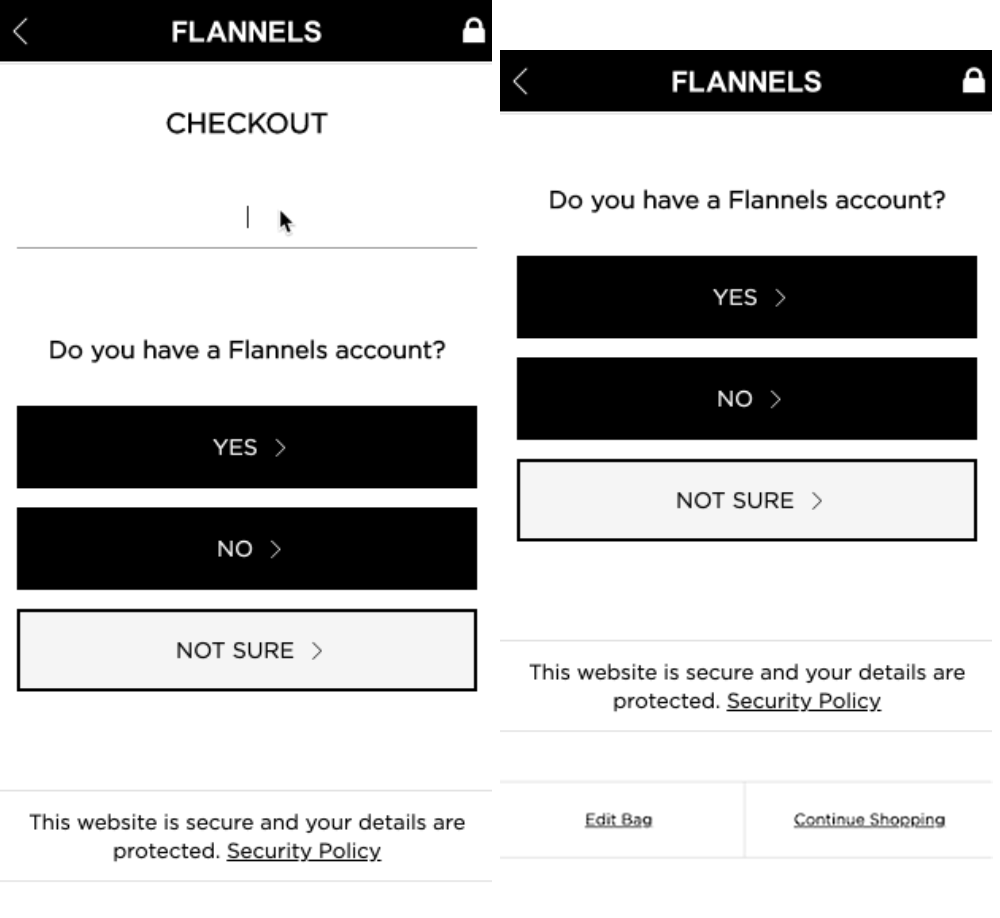
Task: Click the Continue Shopping link
Action: [x=869, y=820]
